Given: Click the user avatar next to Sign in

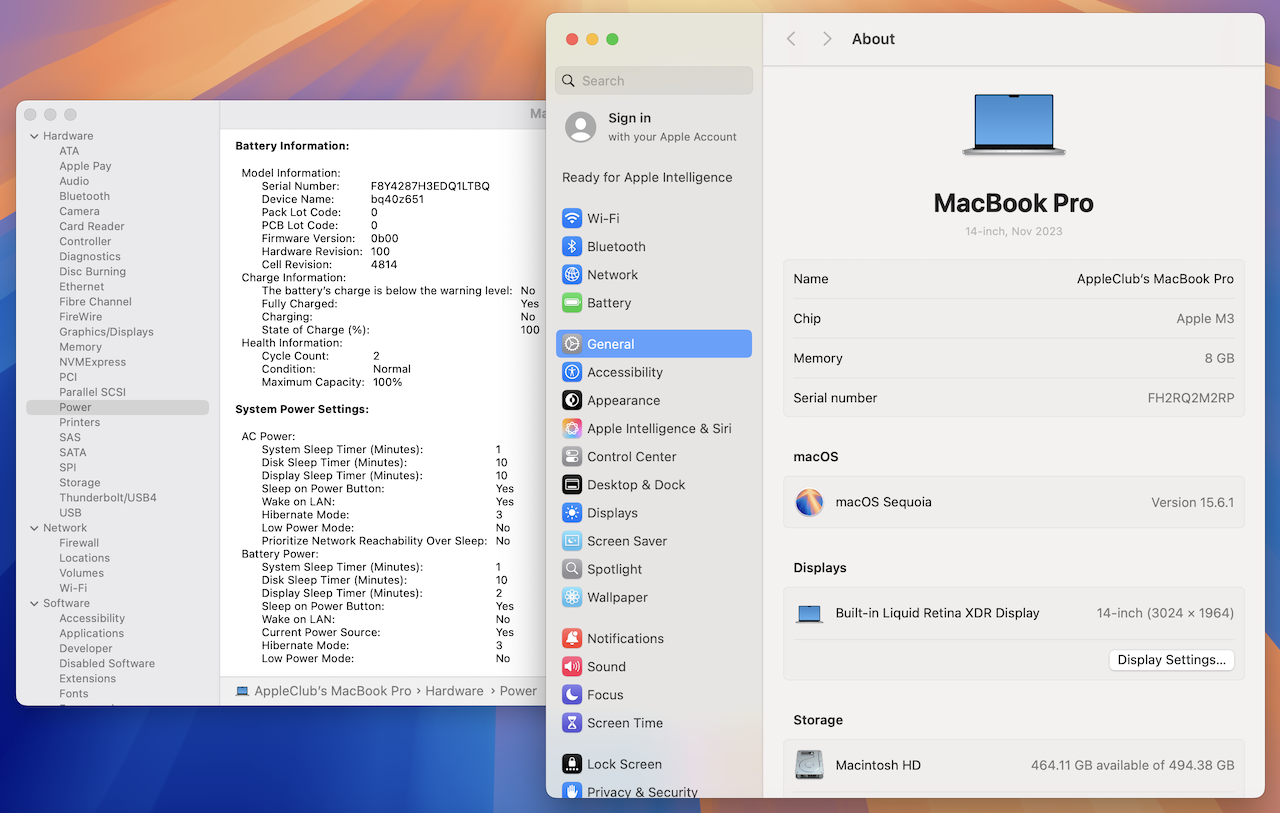Looking at the screenshot, I should [x=581, y=127].
